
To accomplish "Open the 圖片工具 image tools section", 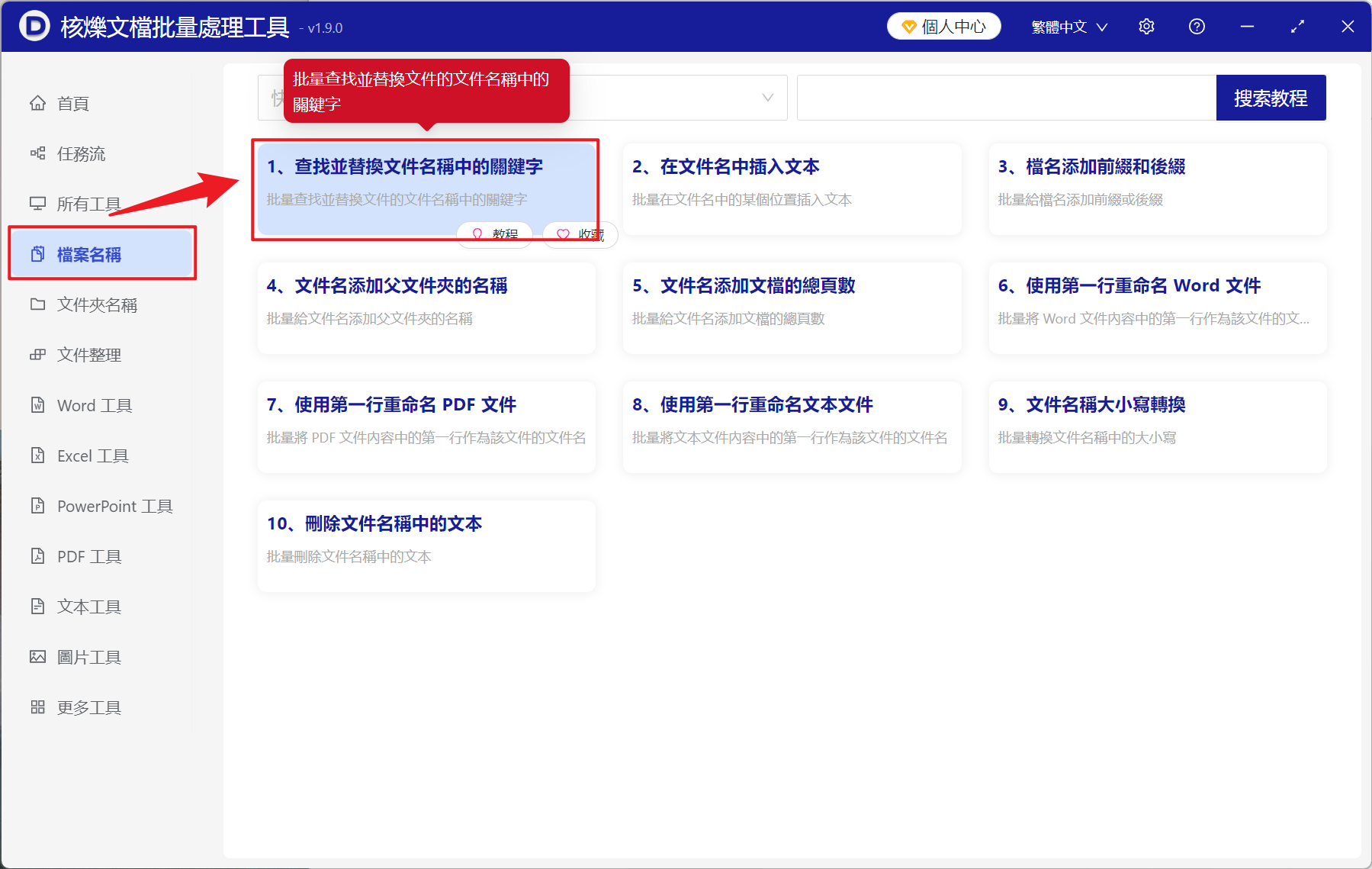I will click(x=88, y=656).
